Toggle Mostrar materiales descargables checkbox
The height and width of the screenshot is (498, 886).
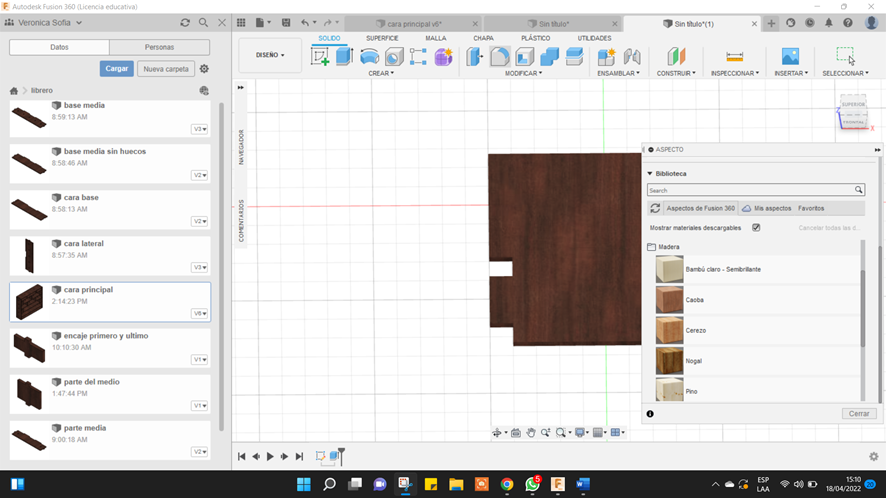tap(756, 228)
